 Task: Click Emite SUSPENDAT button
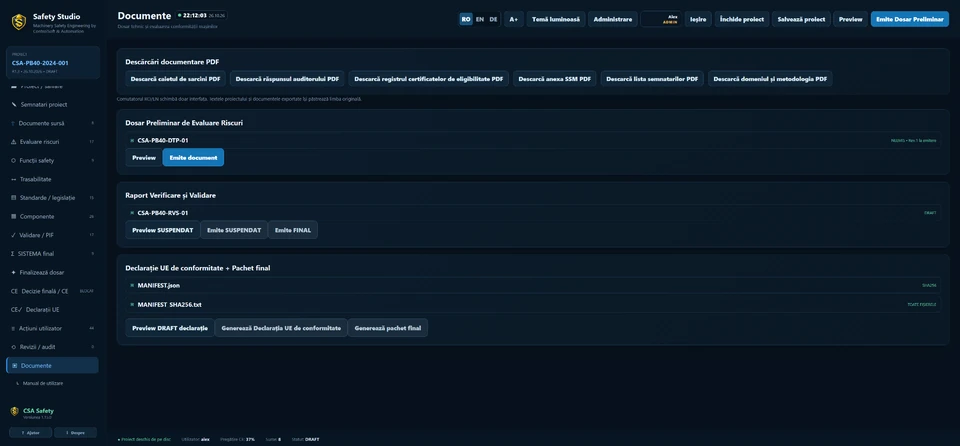(234, 230)
